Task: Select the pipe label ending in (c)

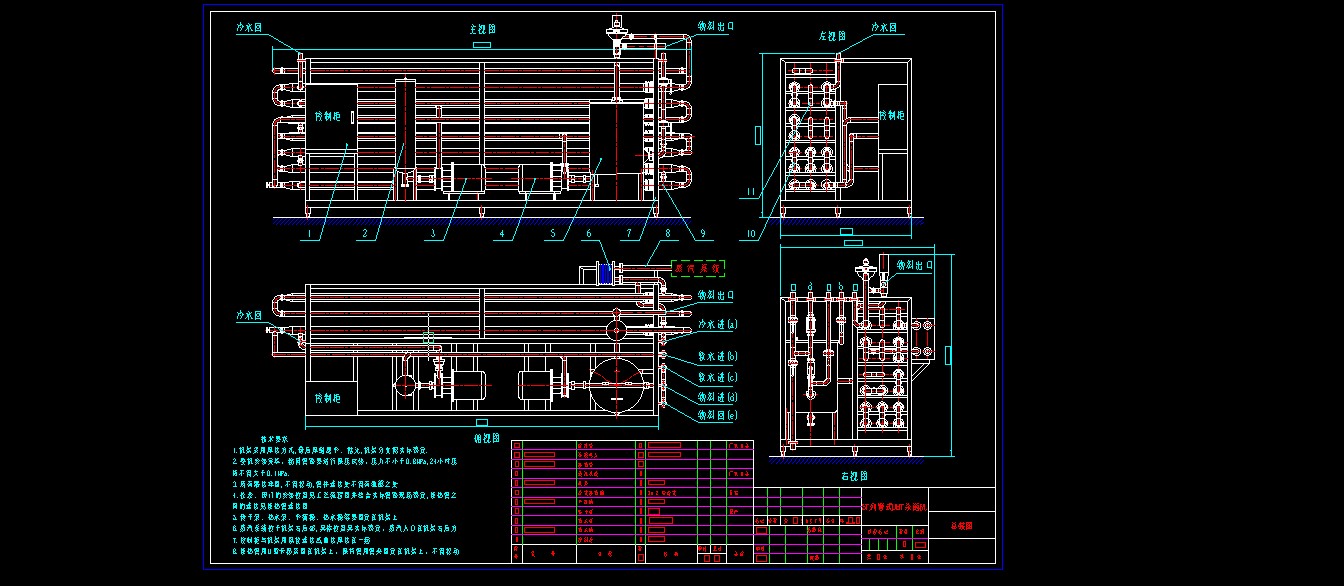Action: coord(717,376)
